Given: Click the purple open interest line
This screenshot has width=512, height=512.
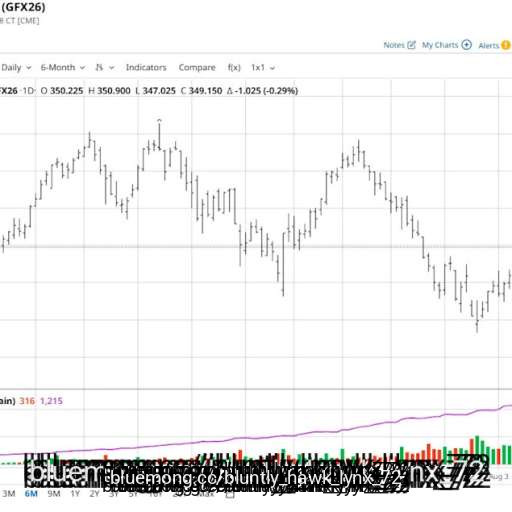Looking at the screenshot, I should coord(256,438).
